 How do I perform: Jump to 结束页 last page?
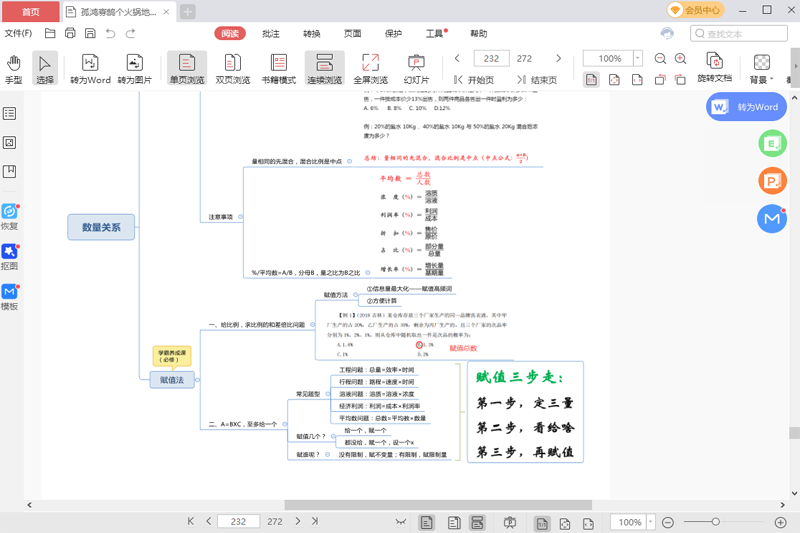(537, 80)
